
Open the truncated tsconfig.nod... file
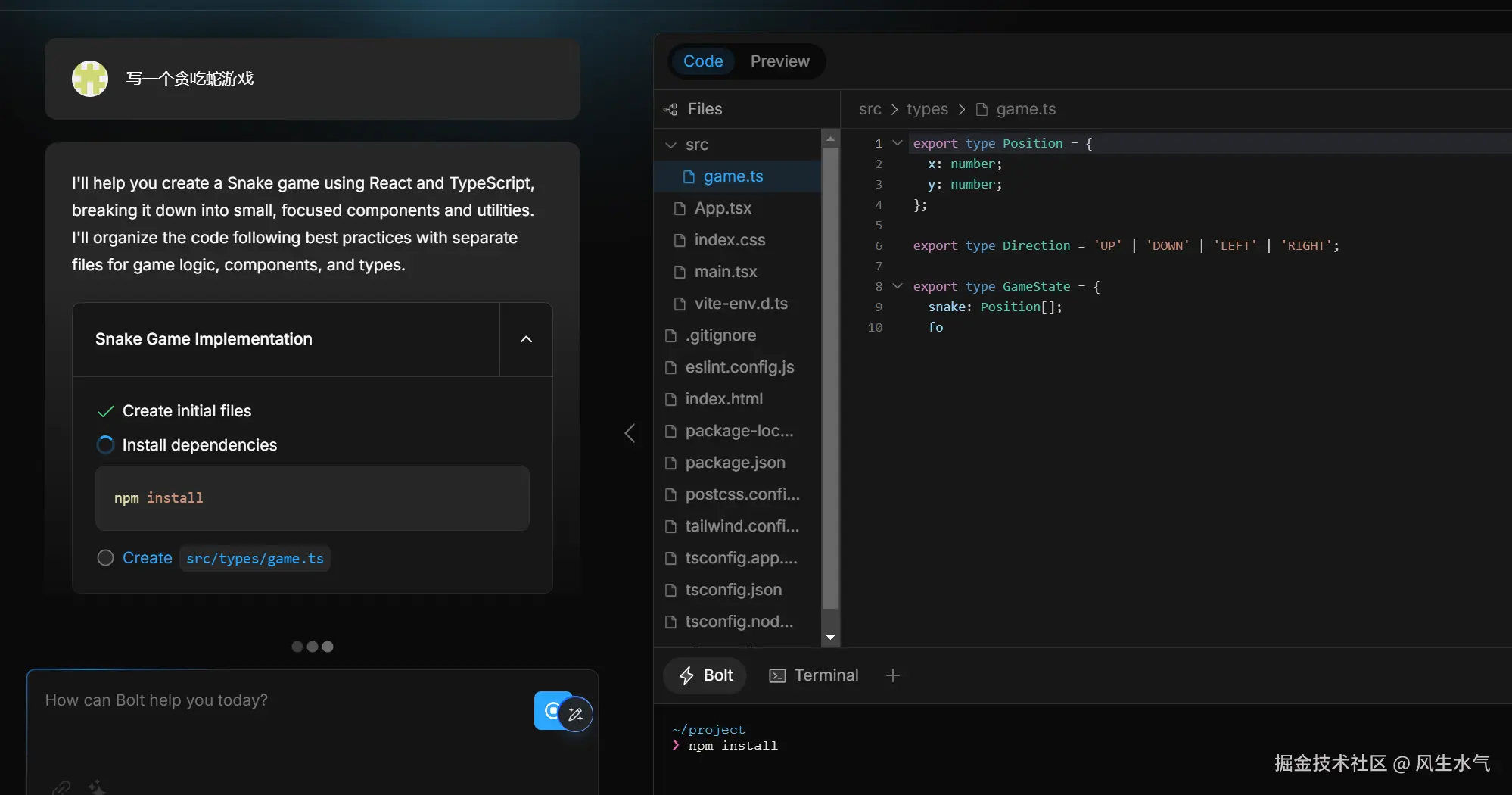point(738,622)
